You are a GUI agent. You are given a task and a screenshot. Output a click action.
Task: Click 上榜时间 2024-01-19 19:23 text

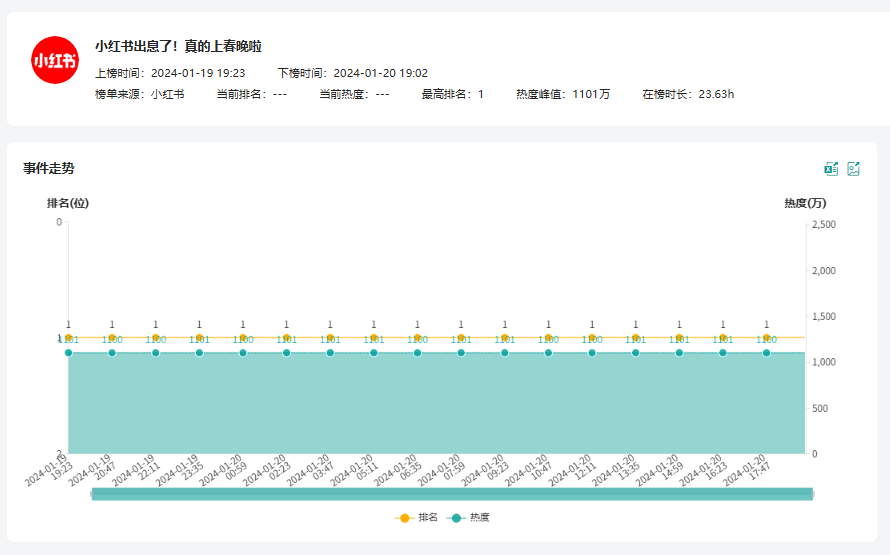[x=170, y=73]
